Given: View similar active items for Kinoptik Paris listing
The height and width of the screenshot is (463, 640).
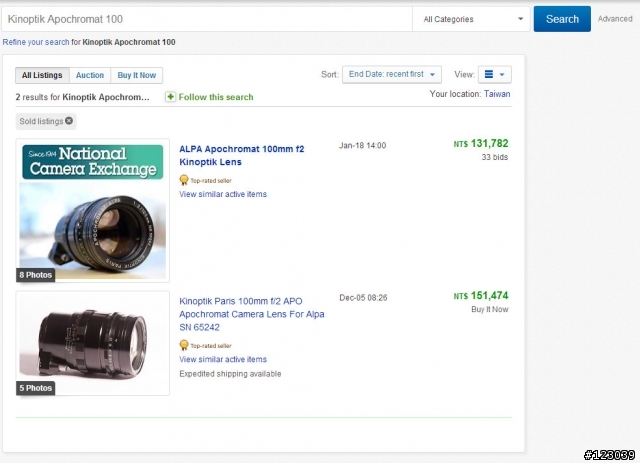Looking at the screenshot, I should click(x=223, y=359).
